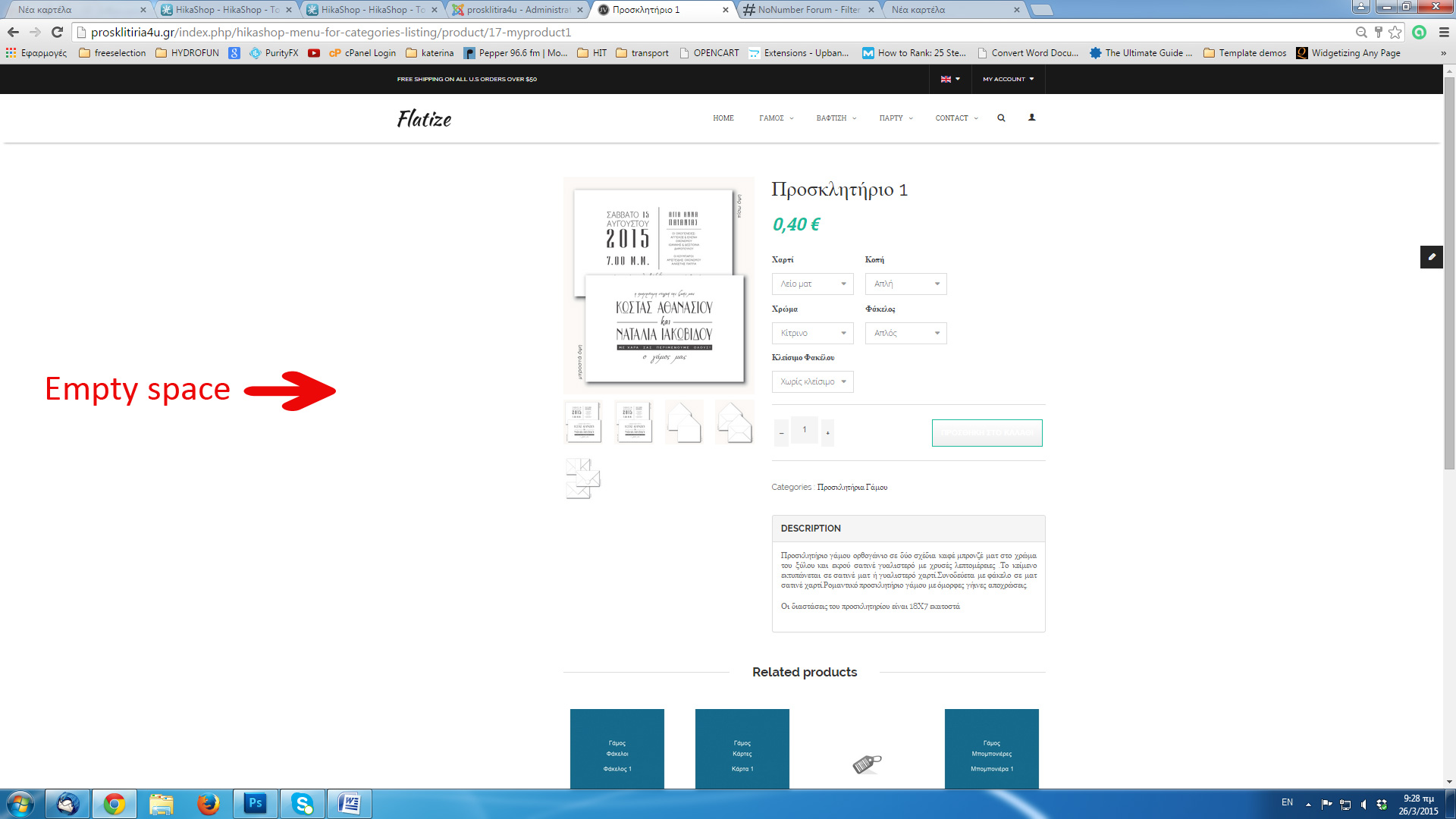Viewport: 1456px width, 819px height.
Task: Switch to the NoNumber Forum browser tab
Action: 808,10
